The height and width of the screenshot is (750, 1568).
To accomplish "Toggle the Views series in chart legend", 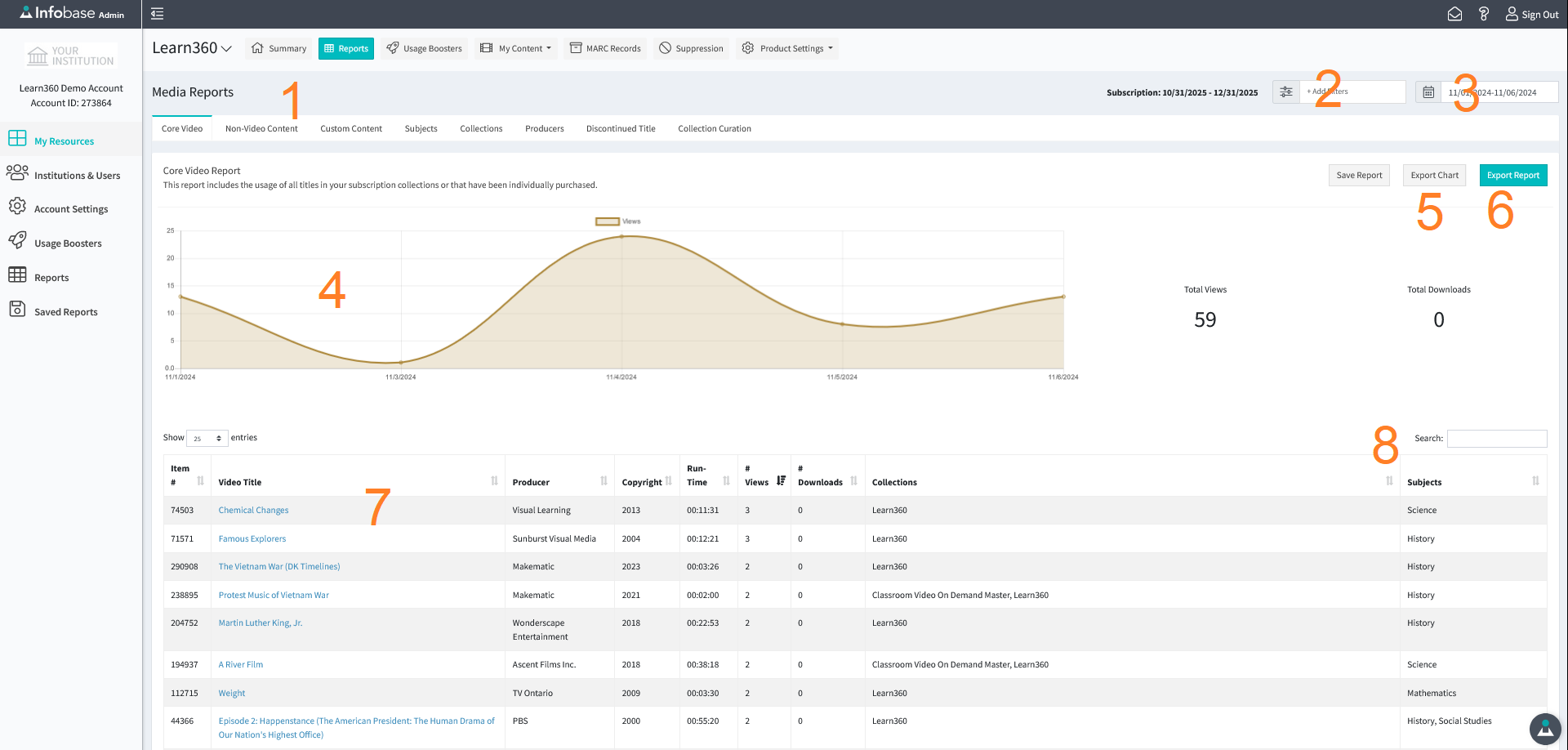I will point(618,221).
